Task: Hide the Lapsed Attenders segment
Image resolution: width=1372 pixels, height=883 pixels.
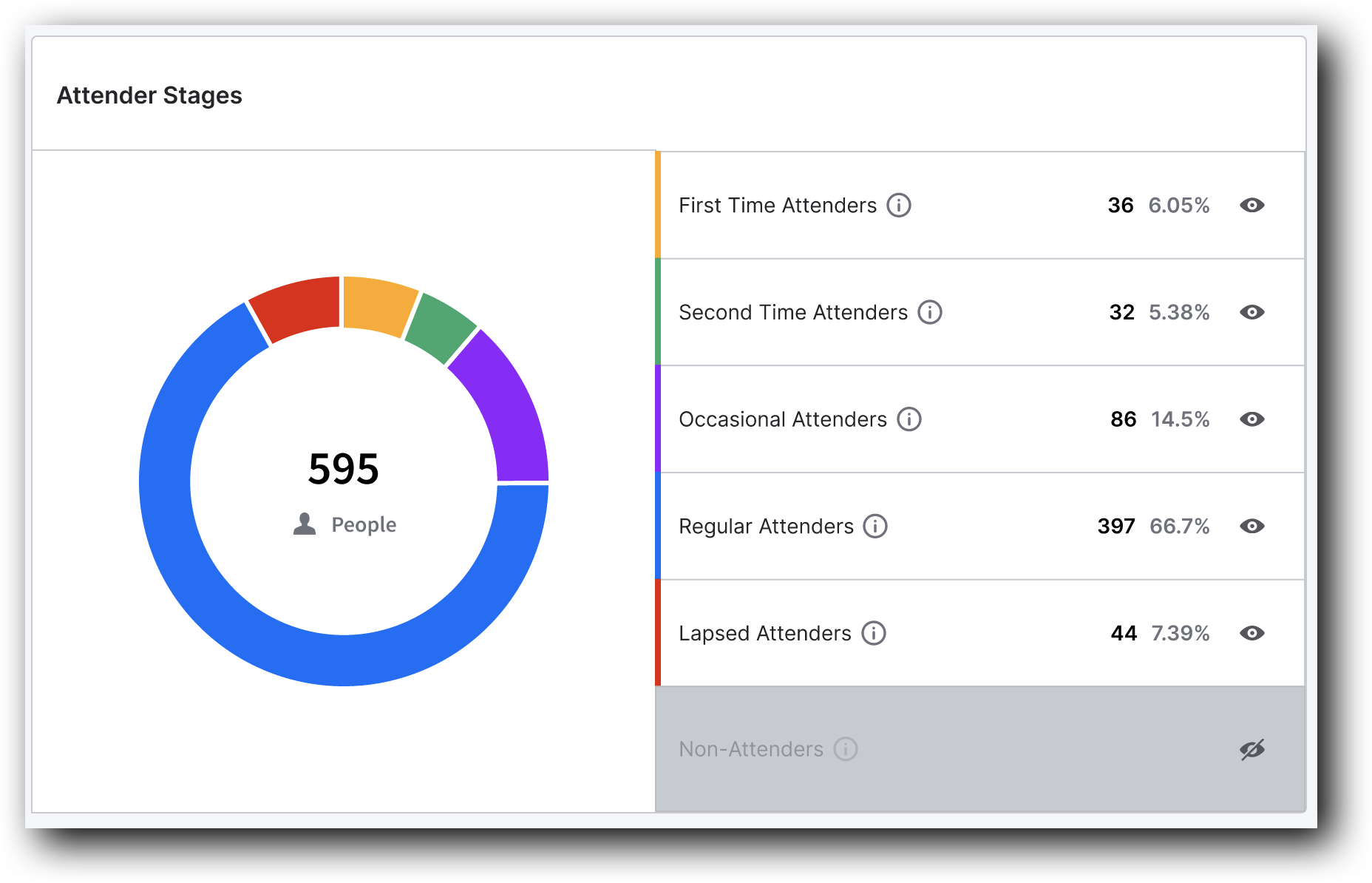Action: 1252,633
